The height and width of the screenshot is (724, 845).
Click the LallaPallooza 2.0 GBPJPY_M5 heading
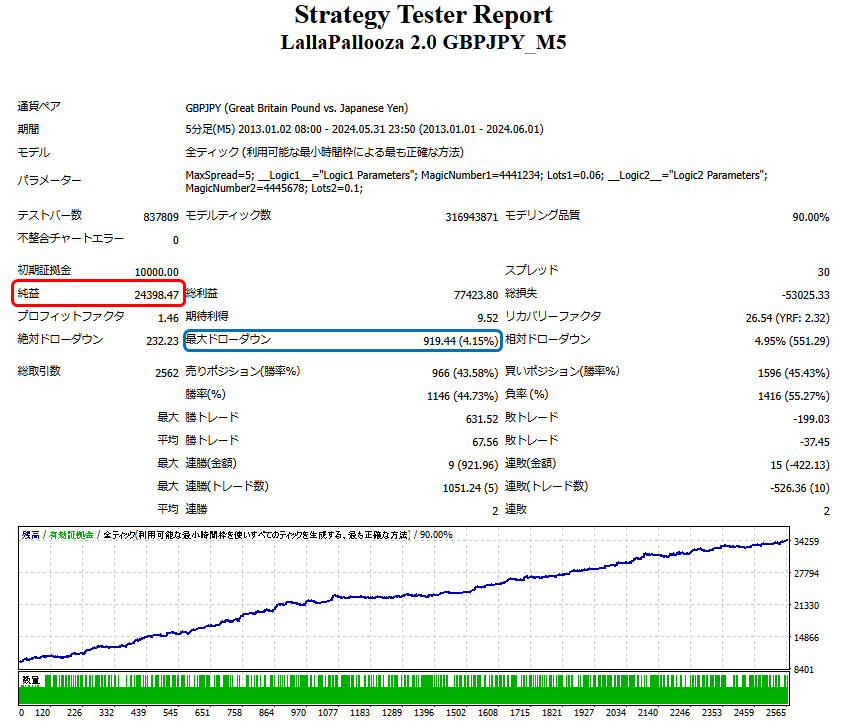[423, 42]
